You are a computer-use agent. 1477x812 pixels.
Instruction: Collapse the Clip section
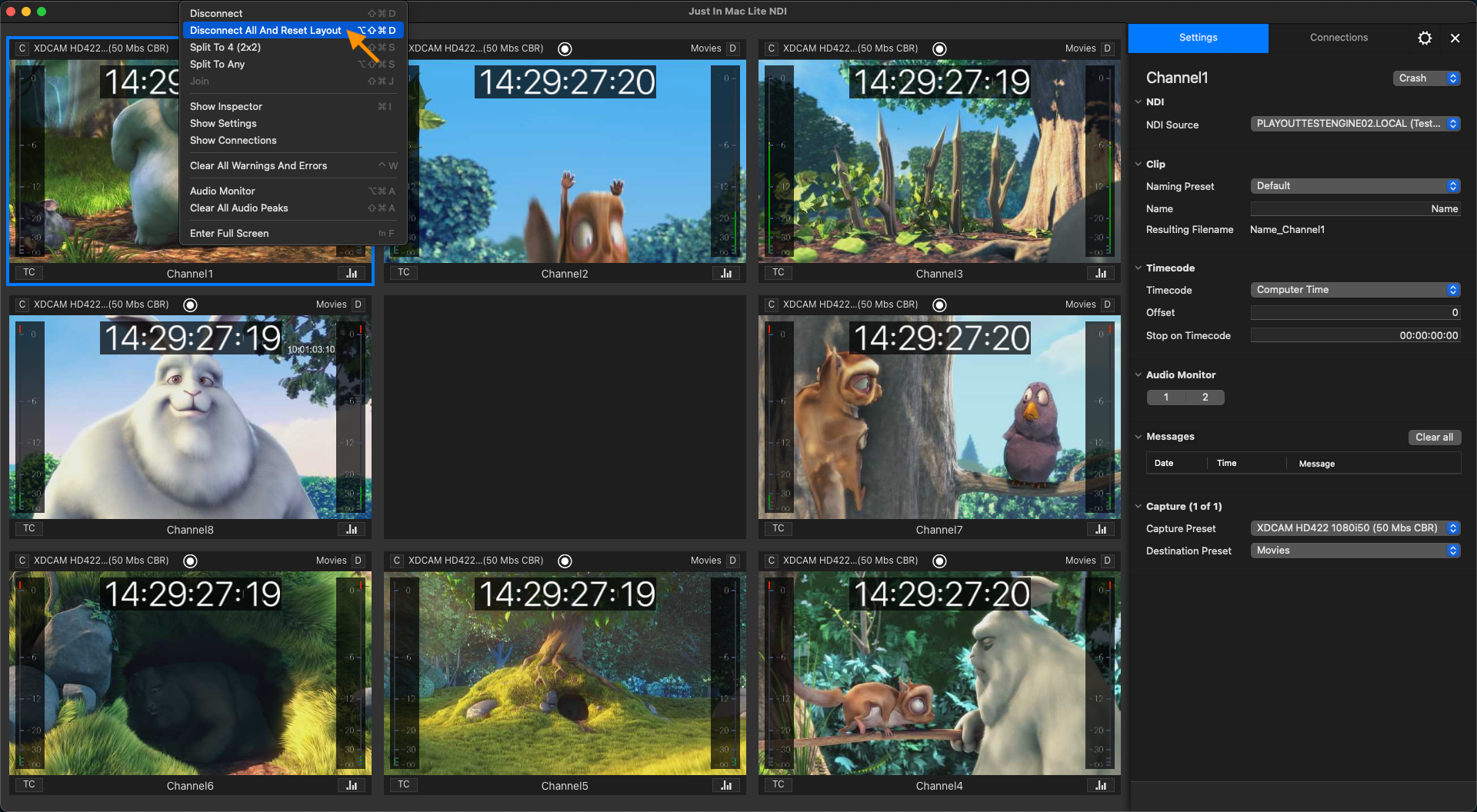point(1139,164)
